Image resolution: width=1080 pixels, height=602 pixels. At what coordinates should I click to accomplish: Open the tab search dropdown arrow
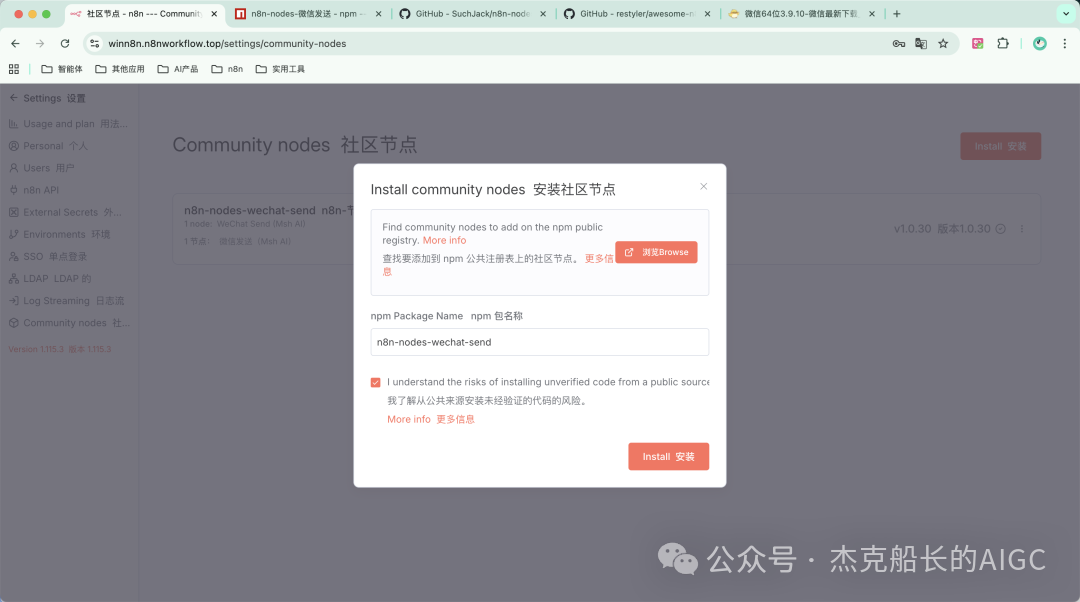click(x=1066, y=14)
